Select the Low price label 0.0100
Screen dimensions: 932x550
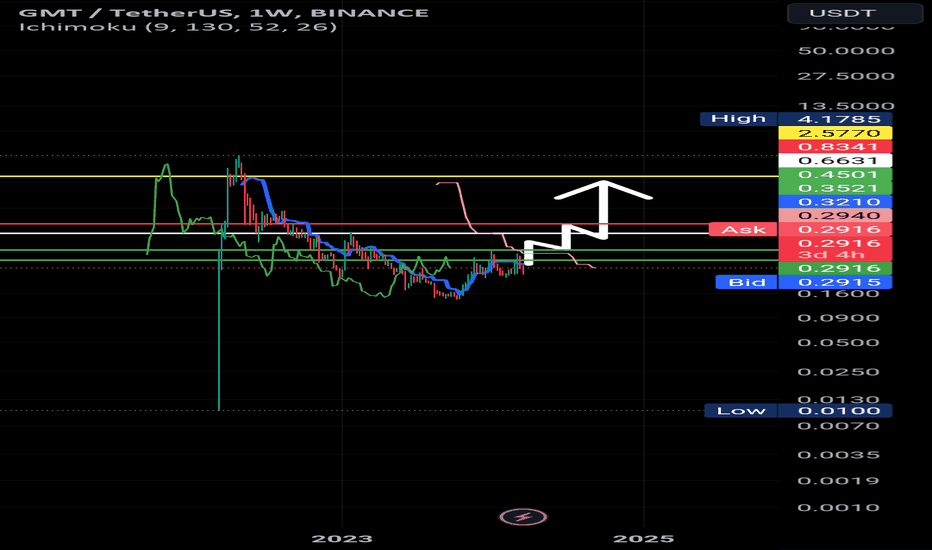click(835, 410)
